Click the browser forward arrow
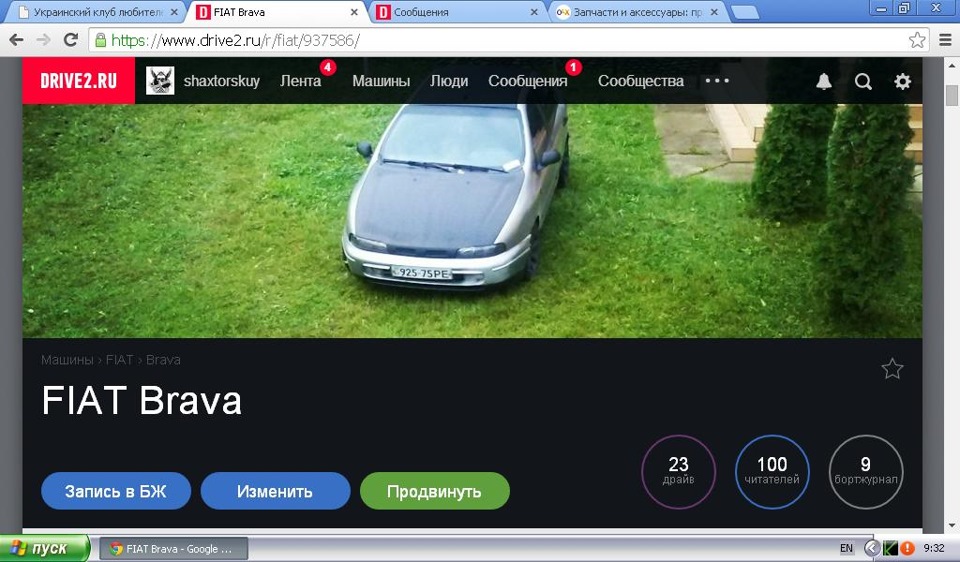This screenshot has width=960, height=562. tap(43, 40)
